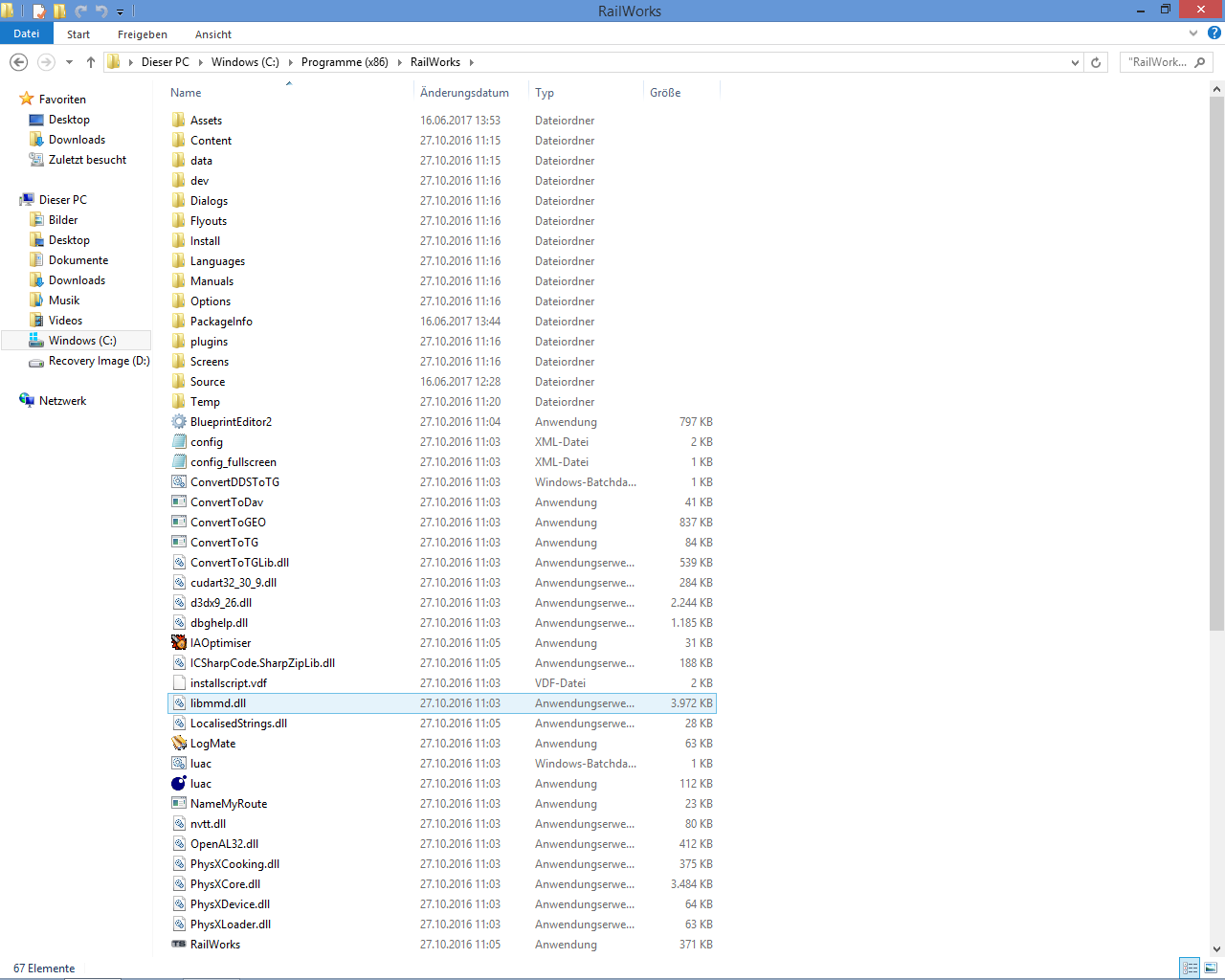Sort by the Name column header
The height and width of the screenshot is (980, 1225).
[289, 93]
